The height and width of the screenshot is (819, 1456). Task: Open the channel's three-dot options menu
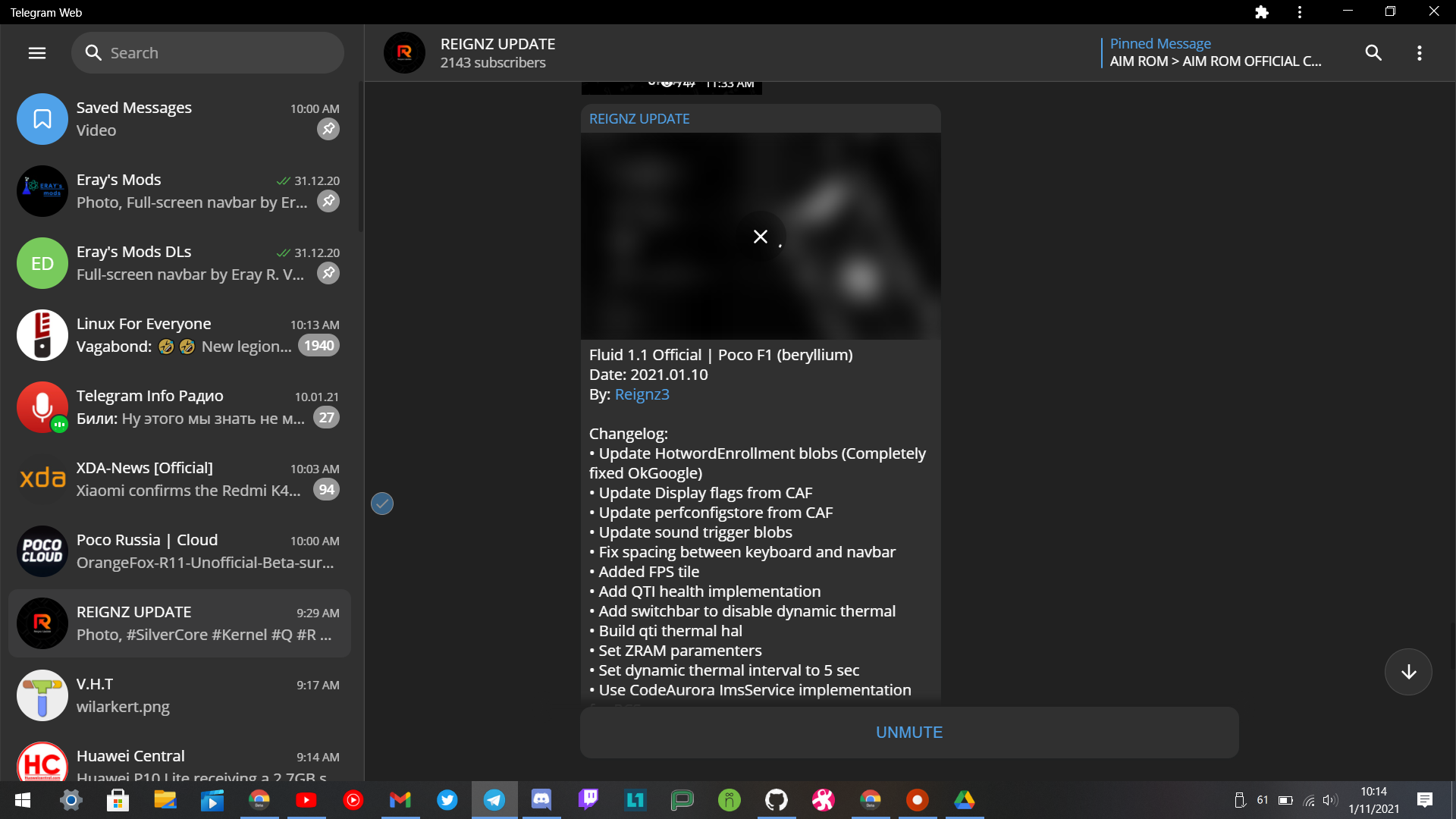(1420, 53)
